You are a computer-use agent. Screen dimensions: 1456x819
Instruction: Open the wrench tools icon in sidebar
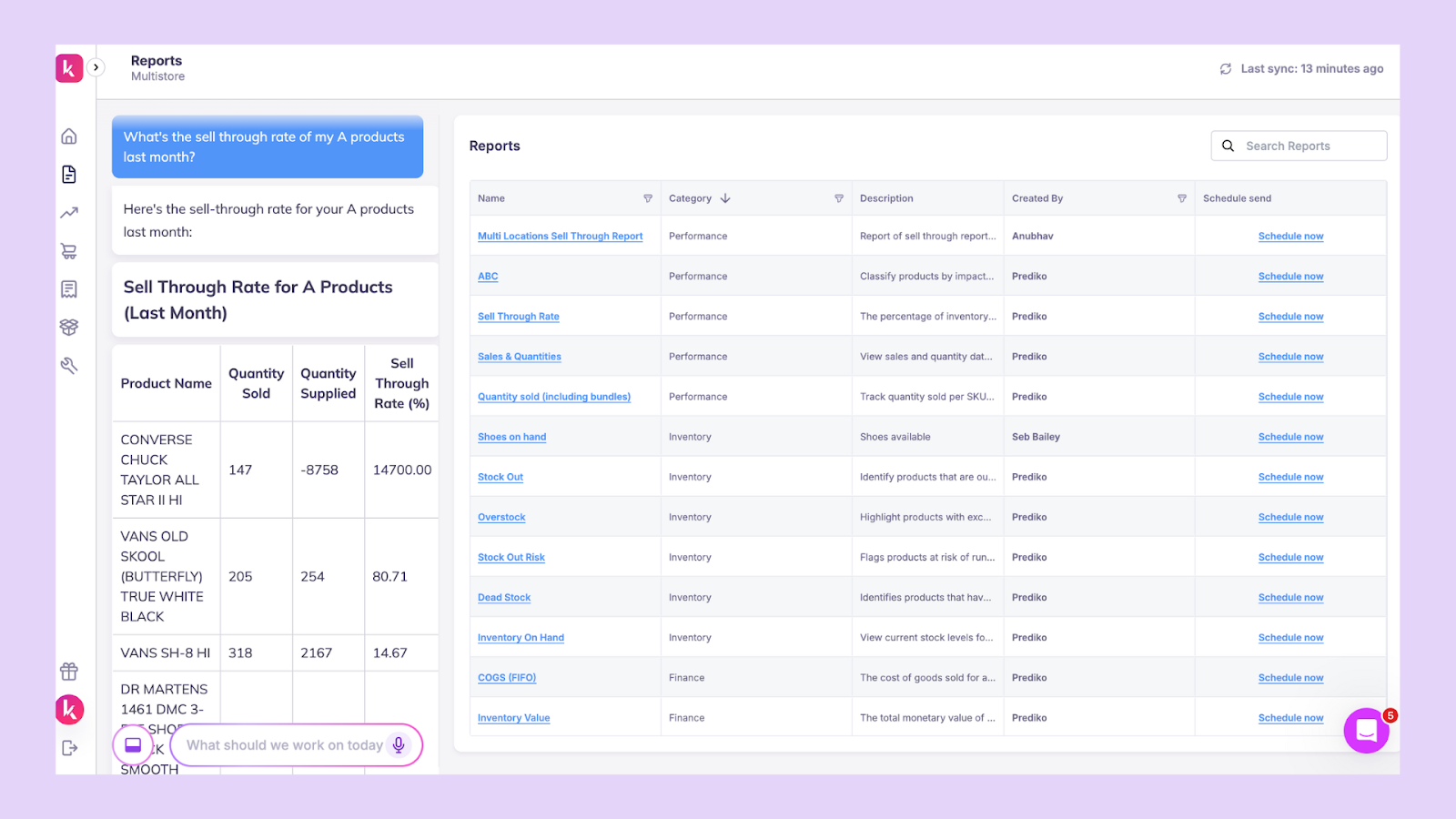pyautogui.click(x=69, y=366)
